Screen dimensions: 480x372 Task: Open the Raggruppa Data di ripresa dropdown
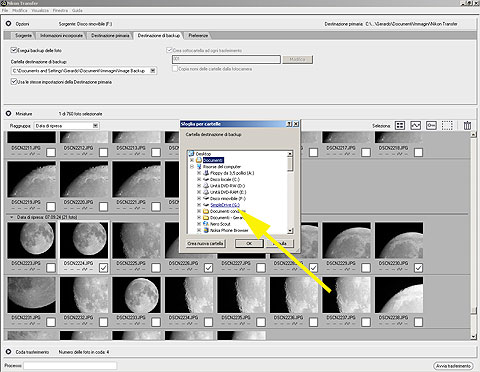pyautogui.click(x=95, y=126)
